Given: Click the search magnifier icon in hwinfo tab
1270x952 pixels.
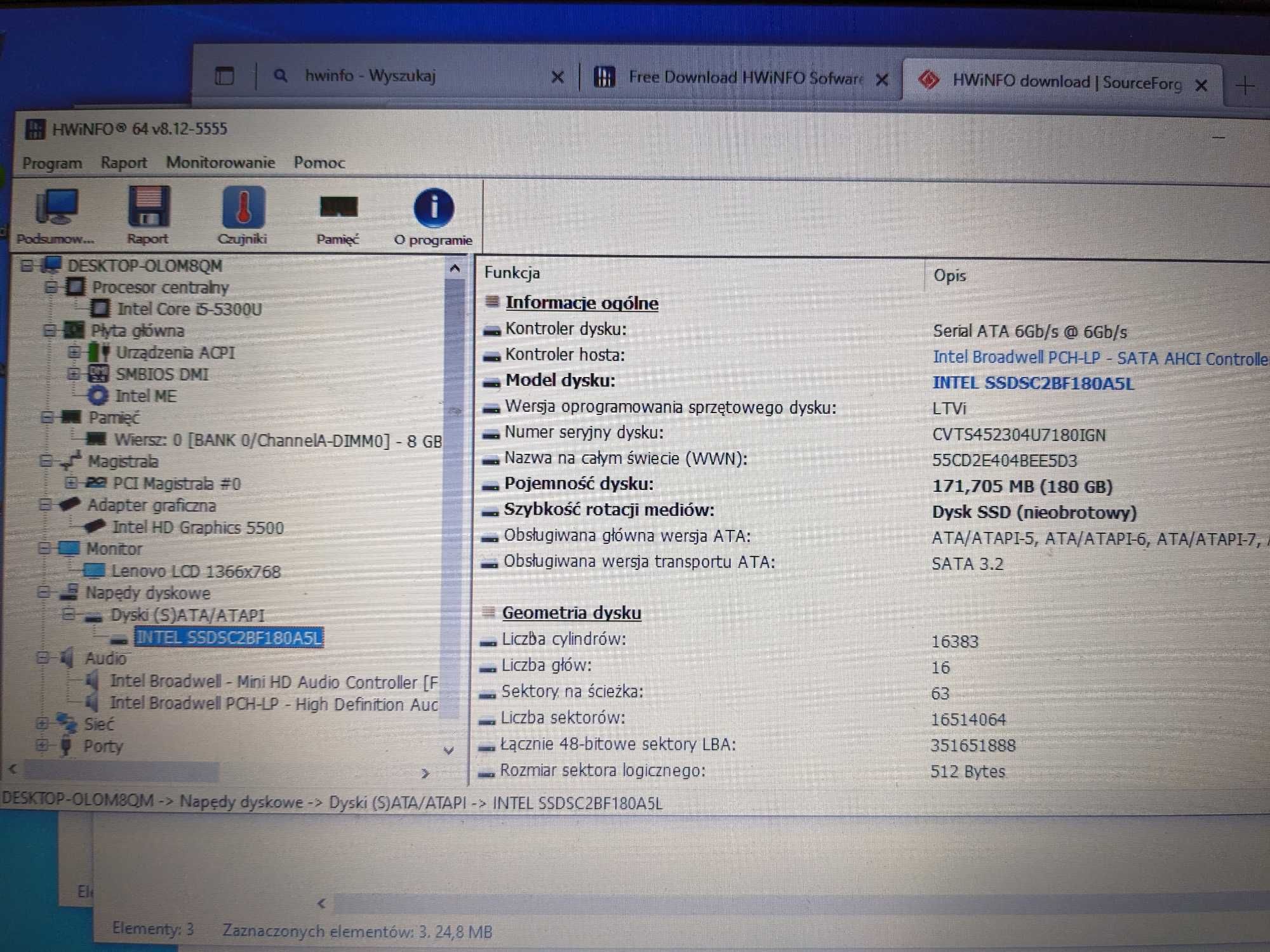Looking at the screenshot, I should (x=280, y=76).
